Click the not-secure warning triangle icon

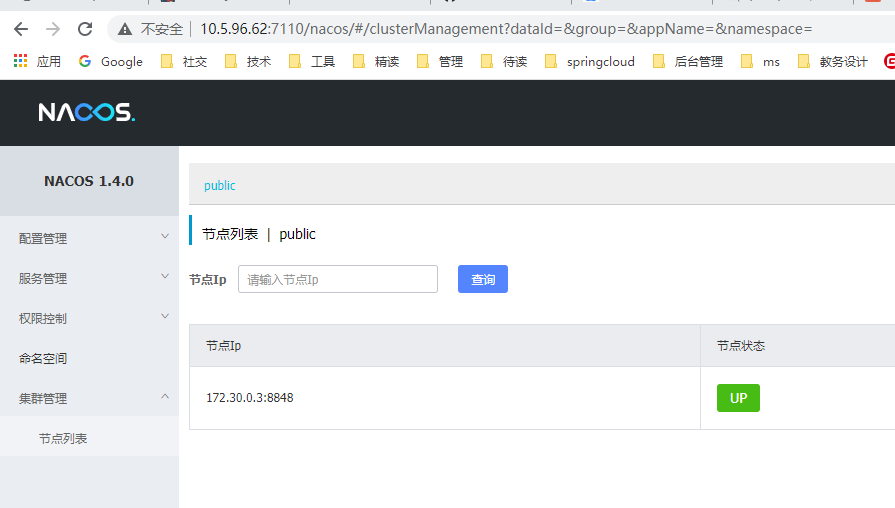tap(125, 29)
